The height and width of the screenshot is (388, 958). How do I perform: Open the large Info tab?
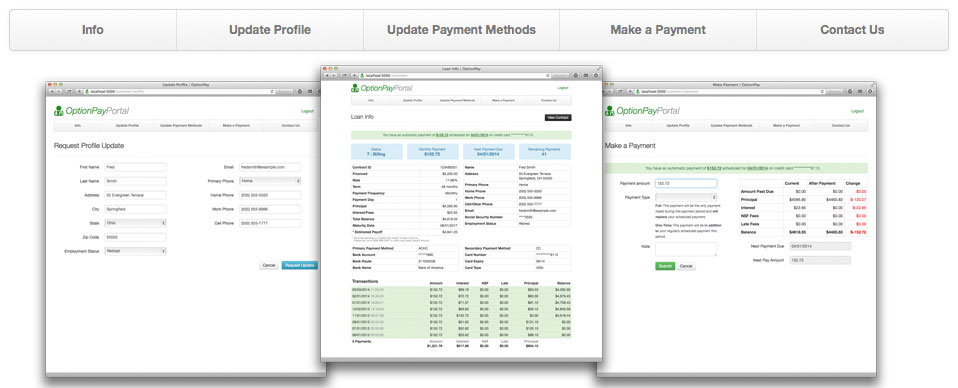click(93, 30)
